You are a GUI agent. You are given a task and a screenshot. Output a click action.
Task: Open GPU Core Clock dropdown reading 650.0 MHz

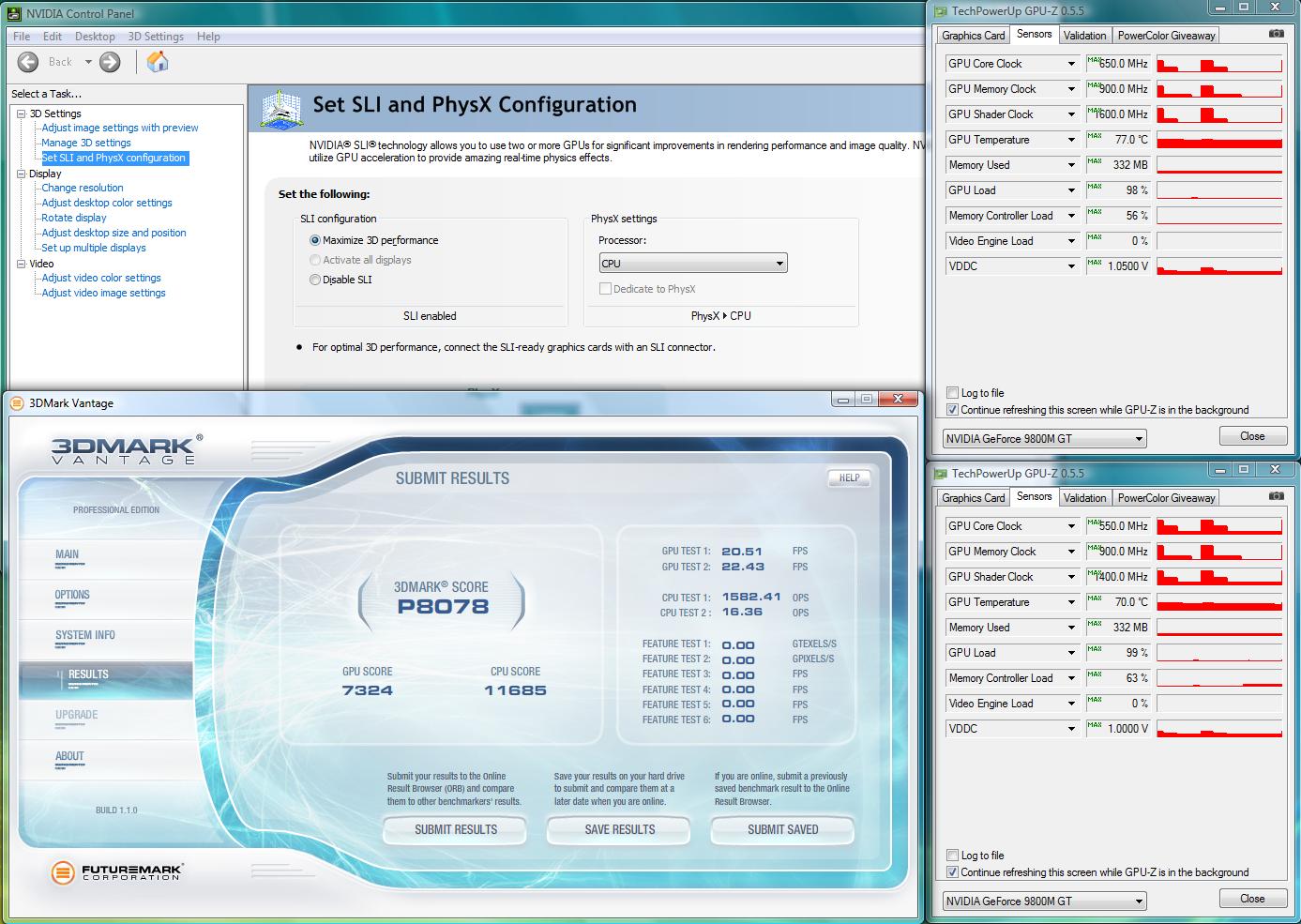pos(1012,64)
